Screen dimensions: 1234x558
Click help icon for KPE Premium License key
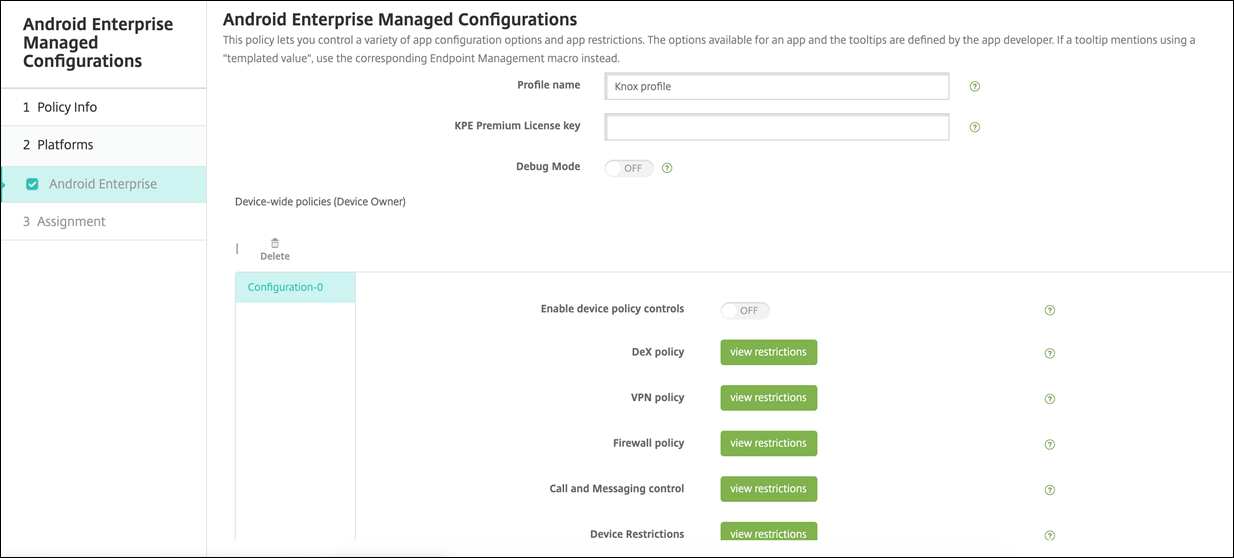(x=975, y=128)
